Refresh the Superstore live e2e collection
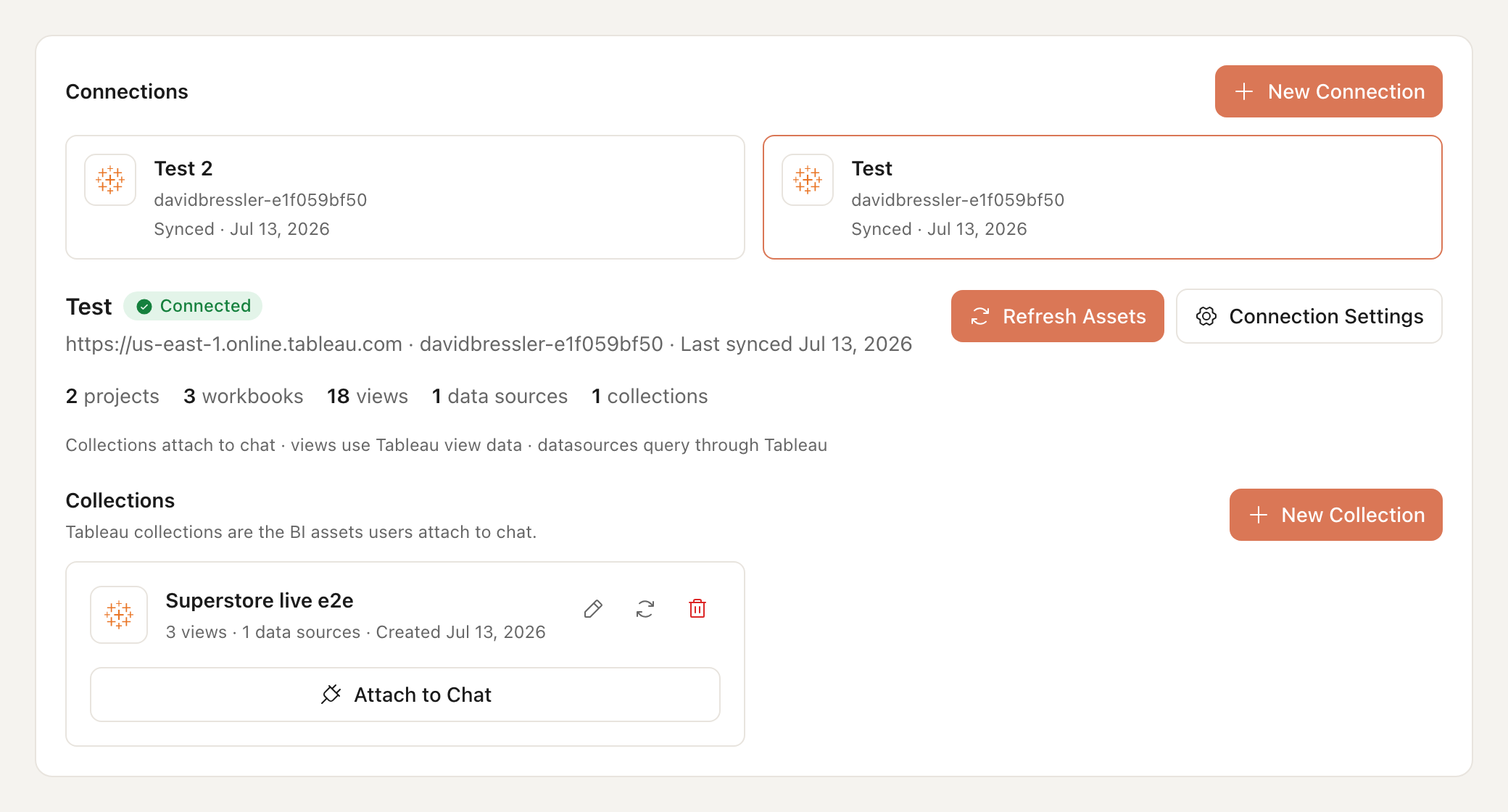Screen dimensions: 1508x812 click(645, 609)
